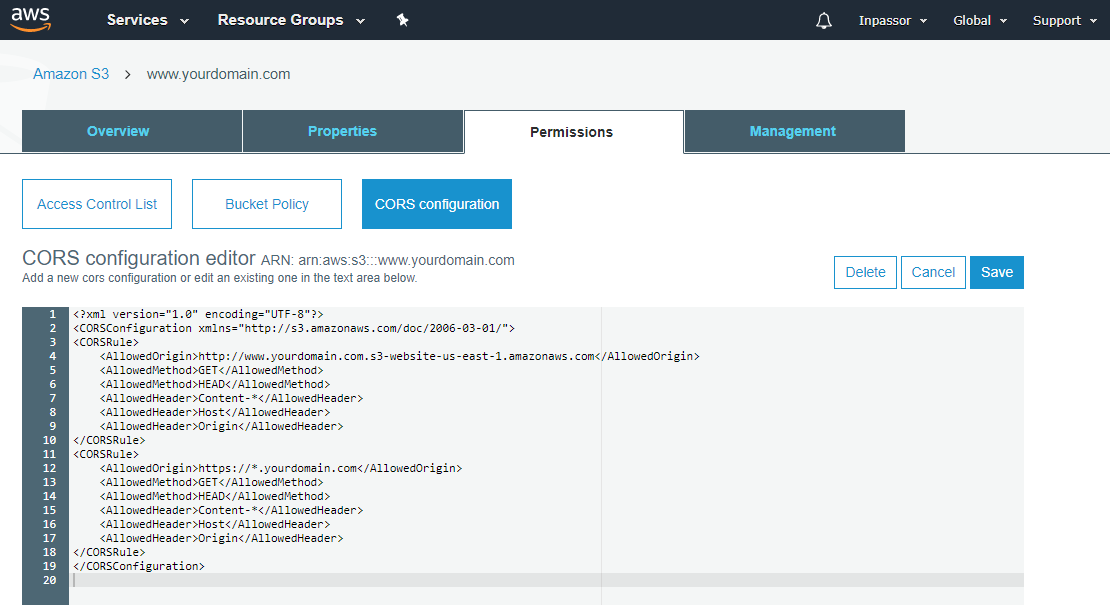Navigate back via Amazon S3 breadcrumb

71,73
